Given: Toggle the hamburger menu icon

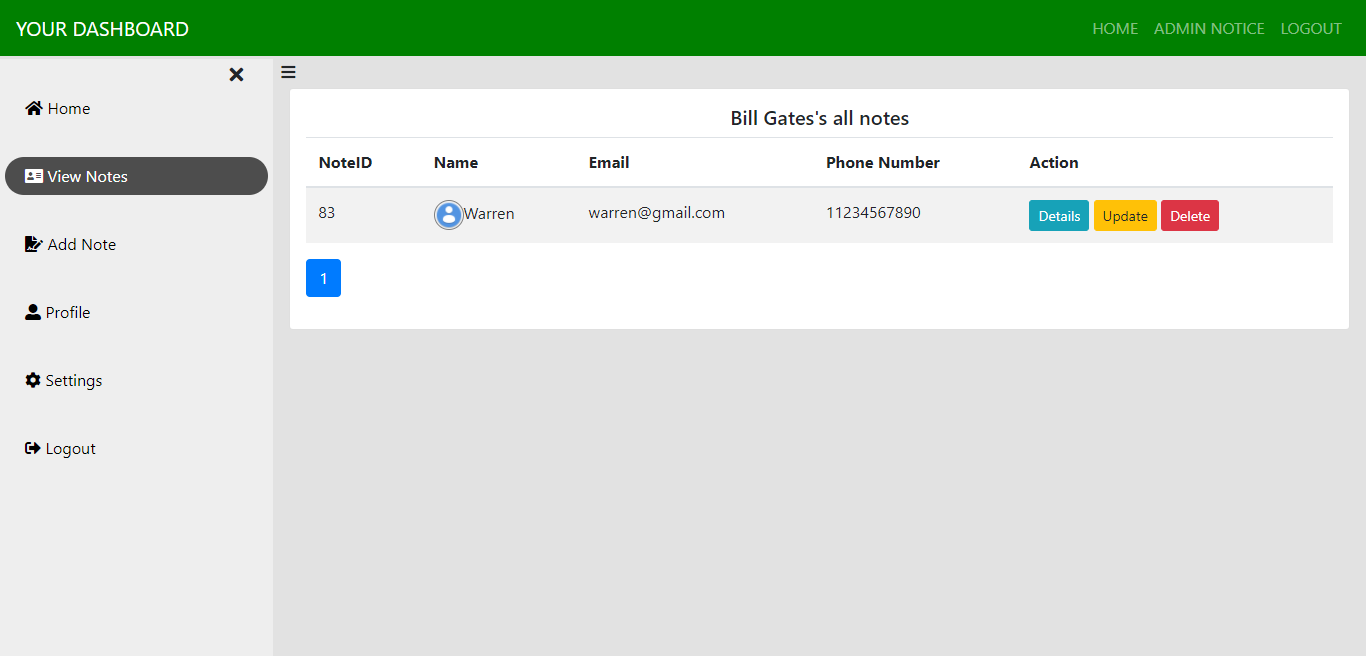Looking at the screenshot, I should 288,72.
